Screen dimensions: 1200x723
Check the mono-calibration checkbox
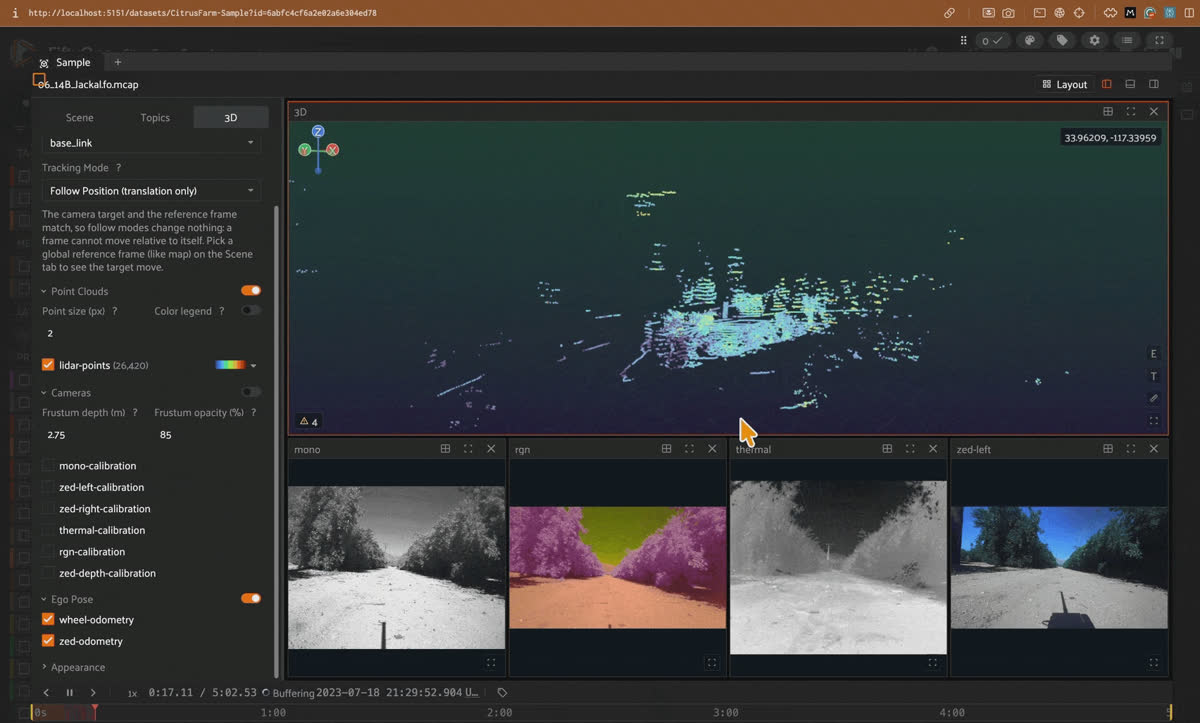(49, 465)
